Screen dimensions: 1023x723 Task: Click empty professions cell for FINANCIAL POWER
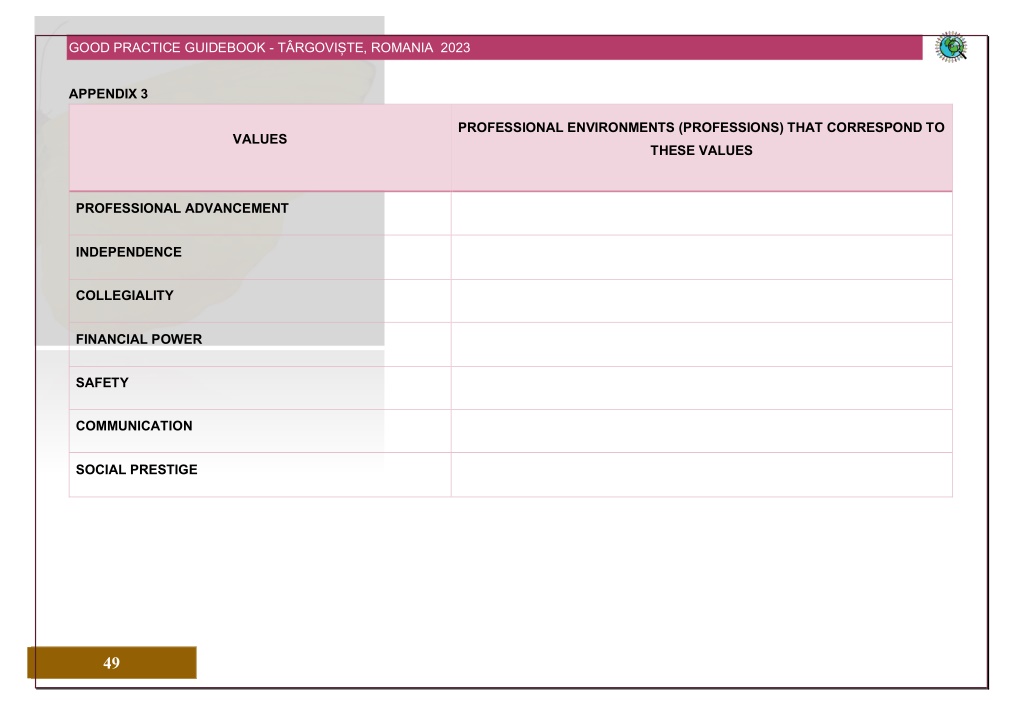point(701,345)
